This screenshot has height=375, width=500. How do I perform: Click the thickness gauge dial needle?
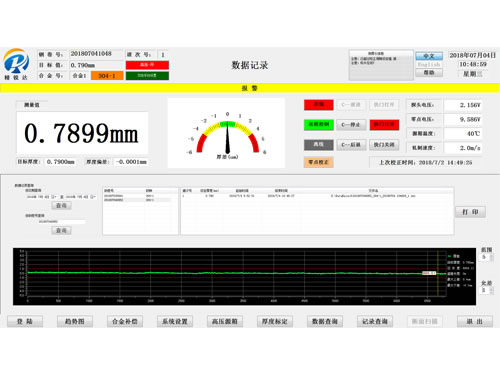[x=228, y=138]
